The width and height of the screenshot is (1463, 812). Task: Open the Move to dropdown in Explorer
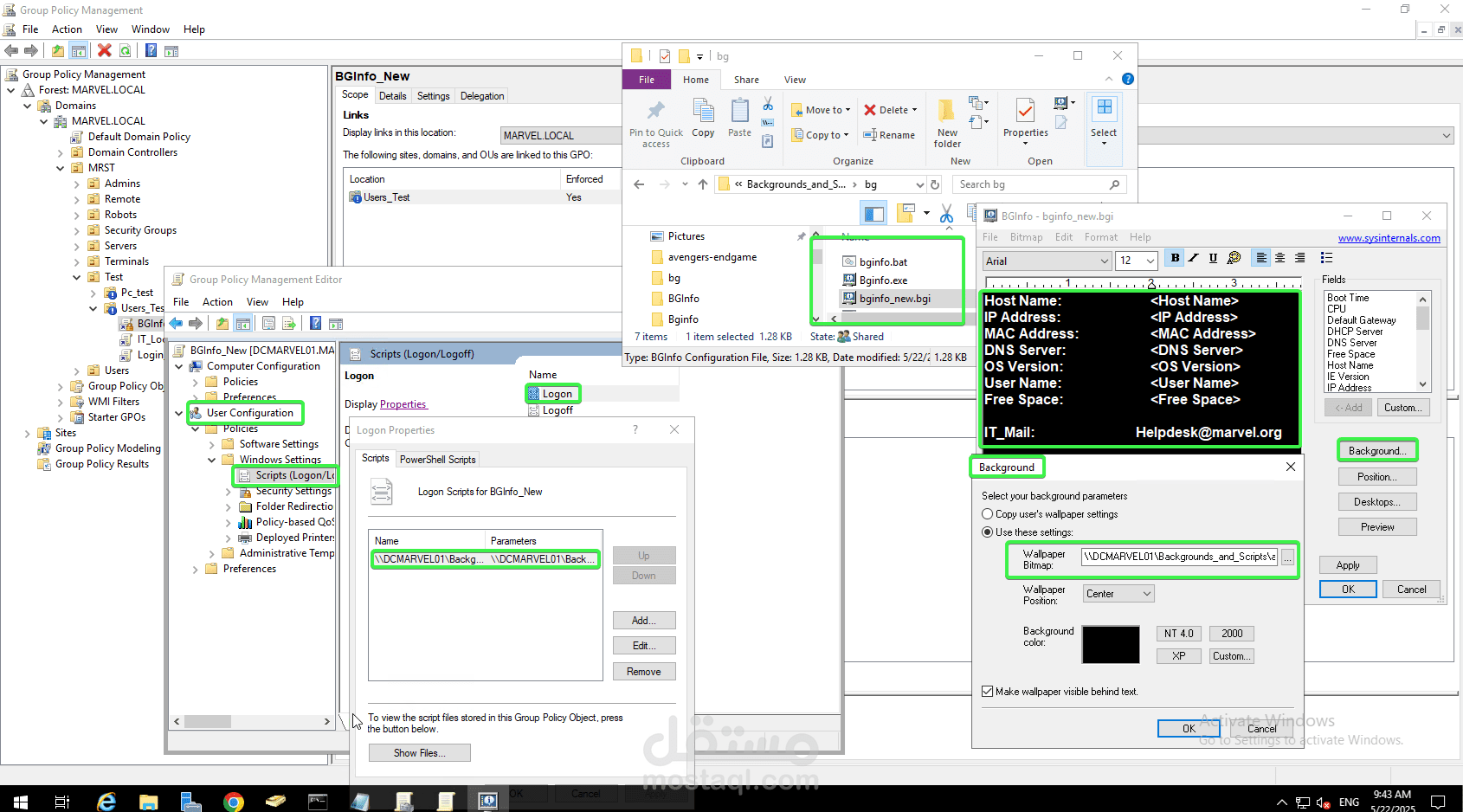[822, 110]
